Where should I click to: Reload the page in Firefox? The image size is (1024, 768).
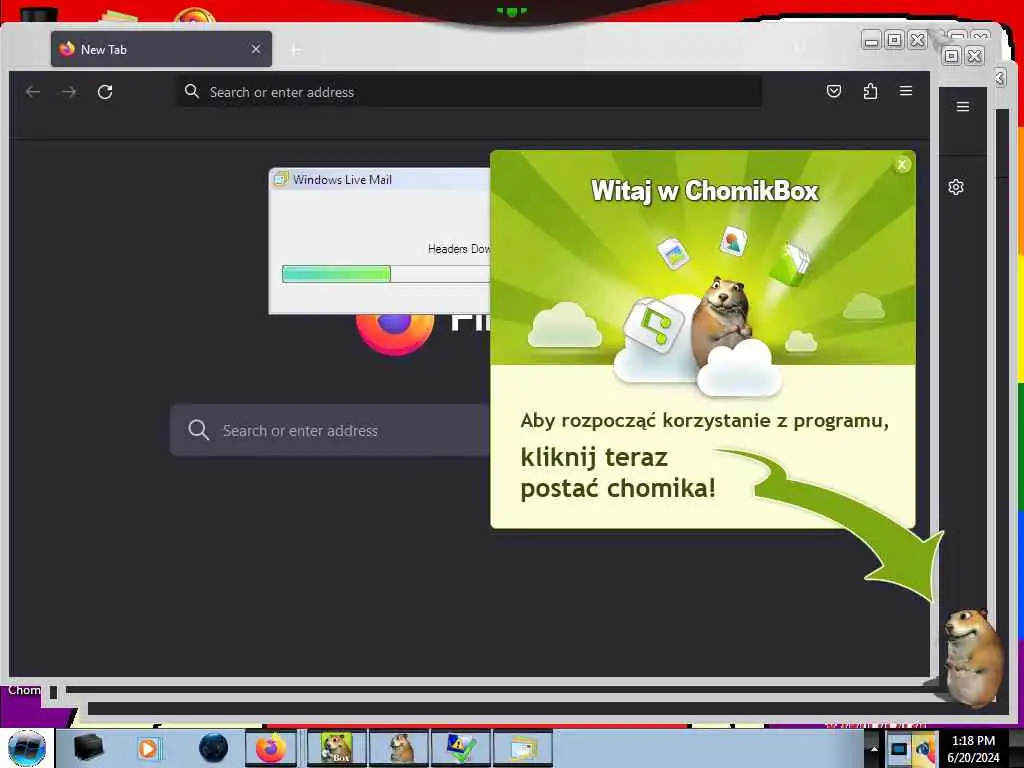tap(105, 92)
